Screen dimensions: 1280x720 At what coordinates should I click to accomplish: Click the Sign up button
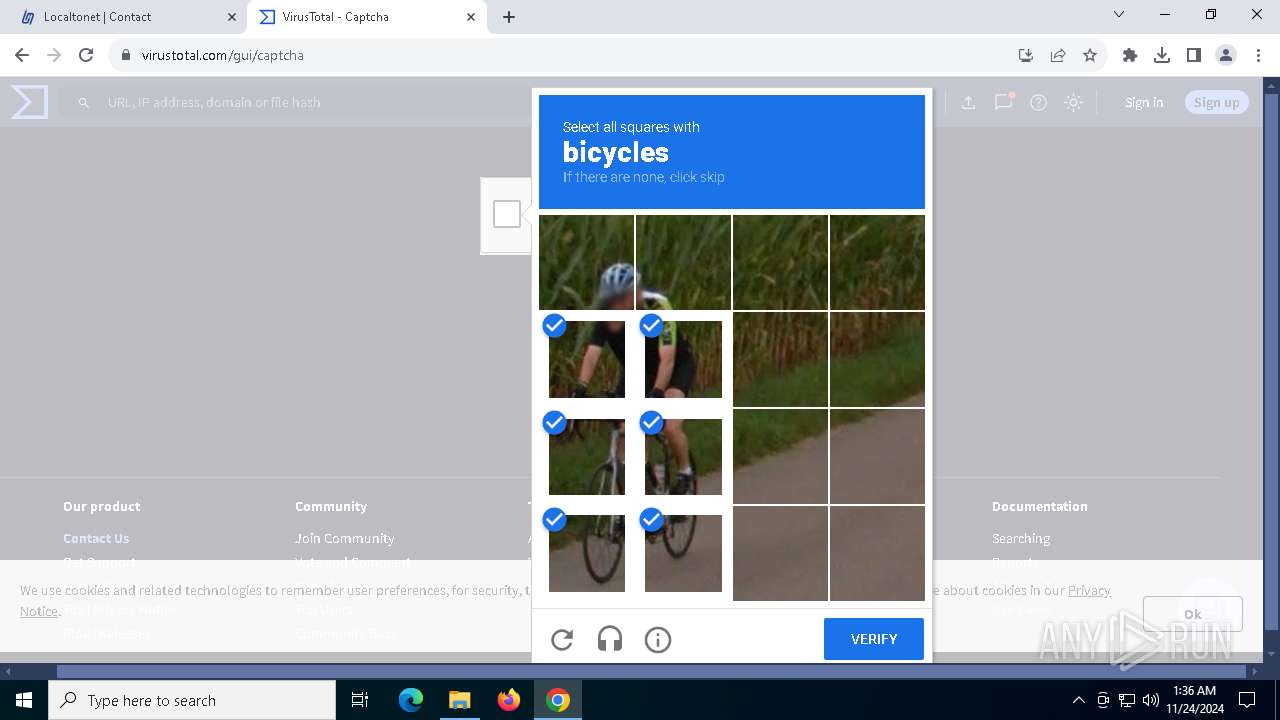coord(1216,102)
